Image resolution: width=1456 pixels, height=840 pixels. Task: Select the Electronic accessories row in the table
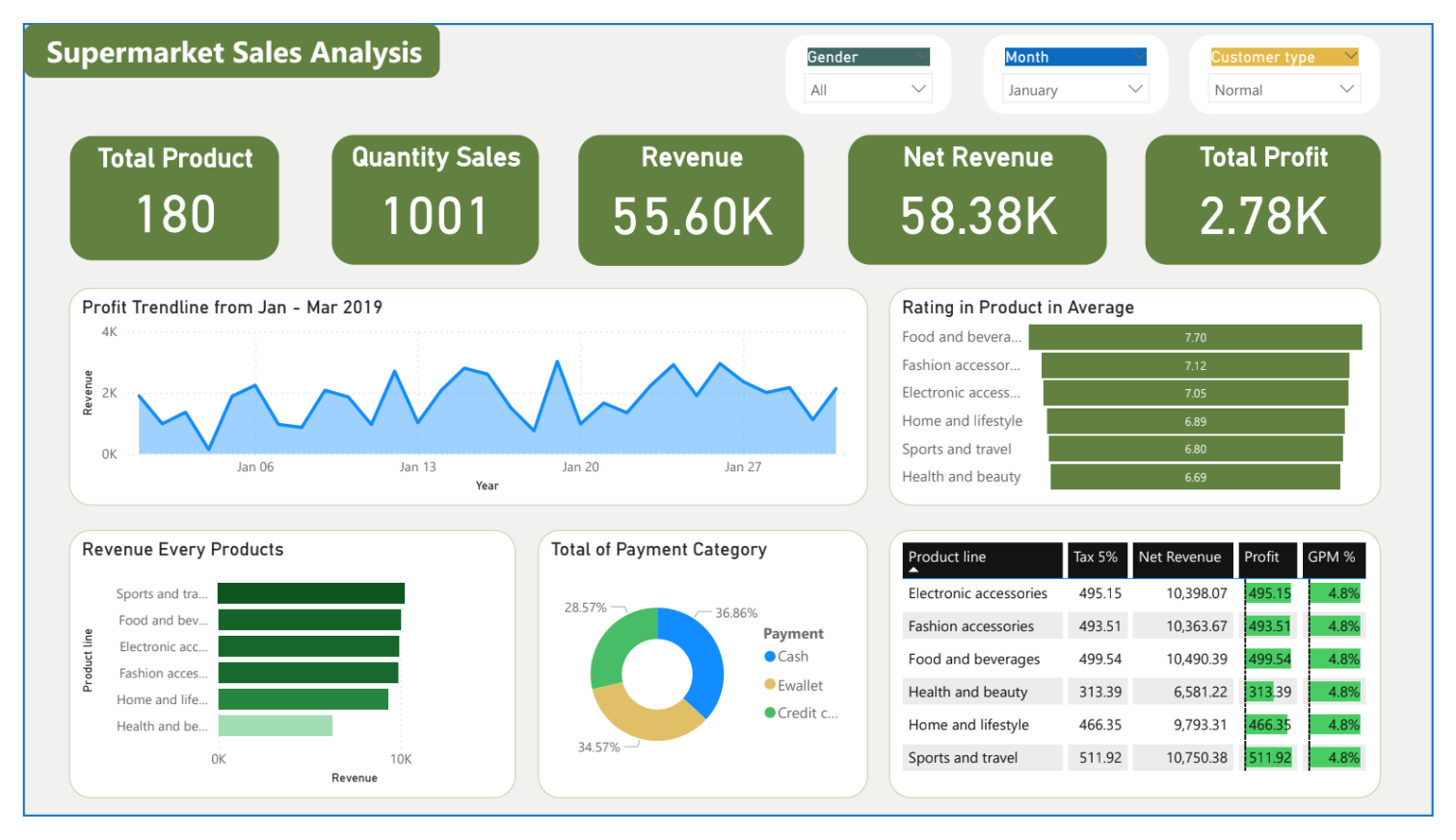[x=977, y=593]
